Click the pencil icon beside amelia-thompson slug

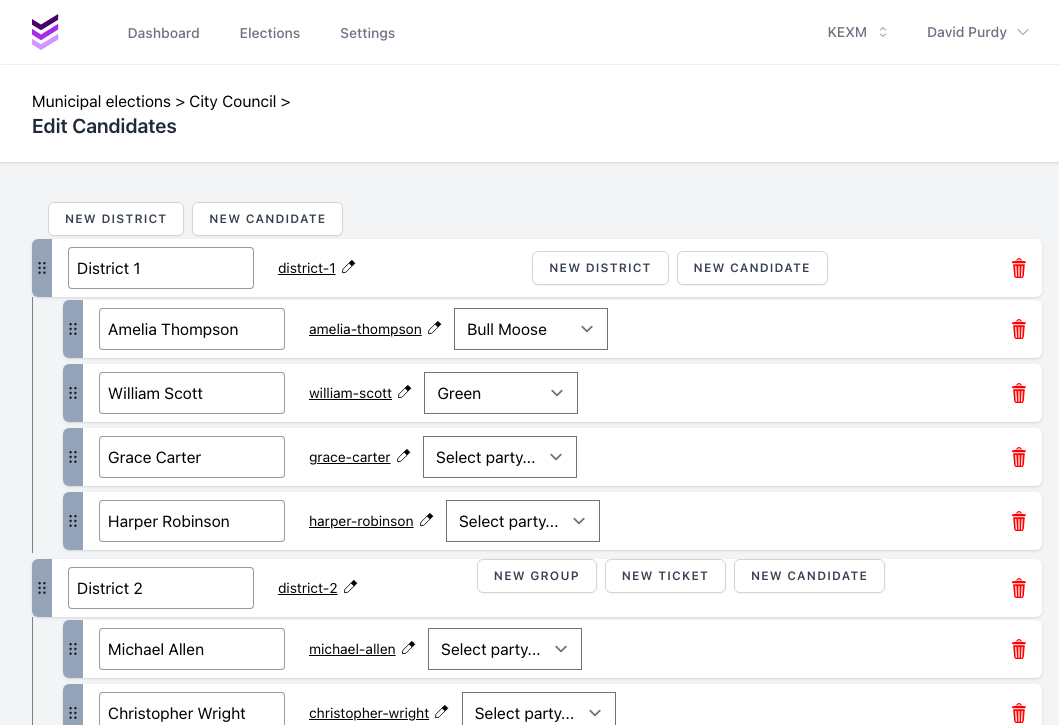click(435, 328)
